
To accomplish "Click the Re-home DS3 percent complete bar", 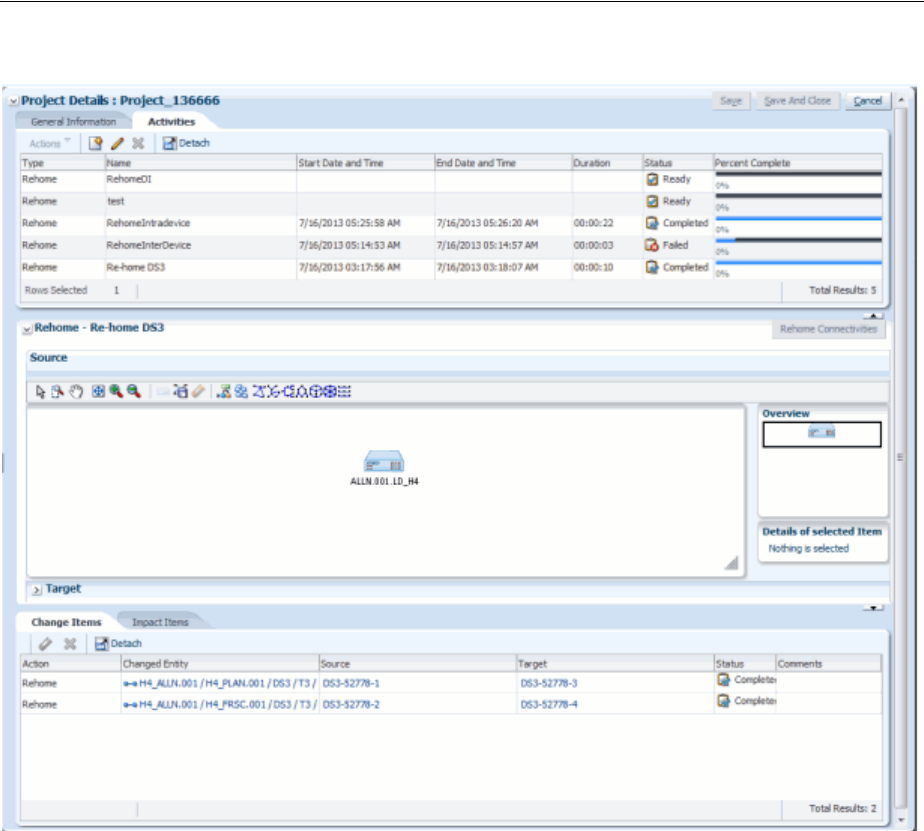I will point(798,263).
